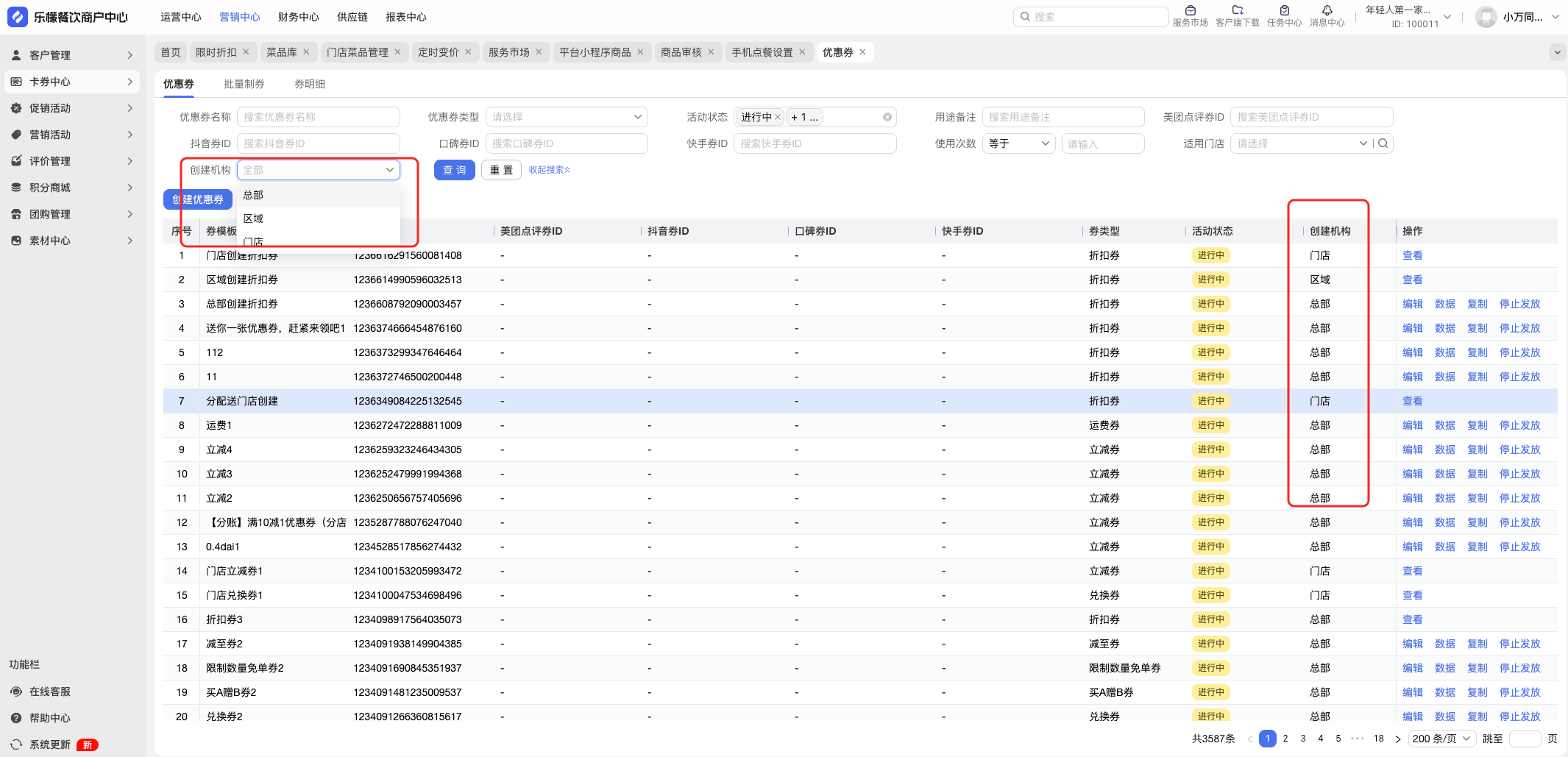The width and height of the screenshot is (1568, 757).
Task: Open 在线客服 in the sidebar
Action: click(50, 692)
